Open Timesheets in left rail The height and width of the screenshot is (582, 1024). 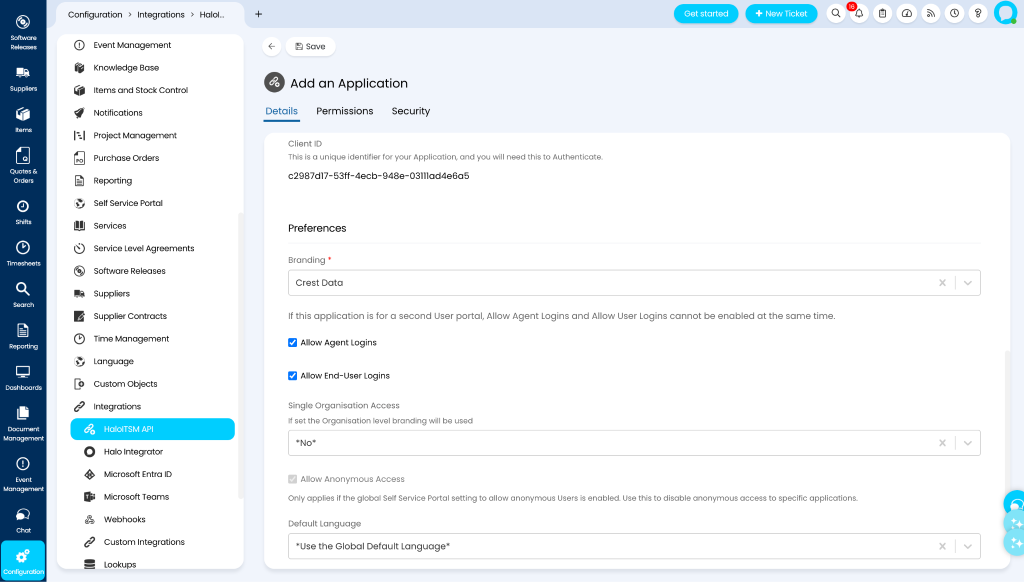[23, 254]
